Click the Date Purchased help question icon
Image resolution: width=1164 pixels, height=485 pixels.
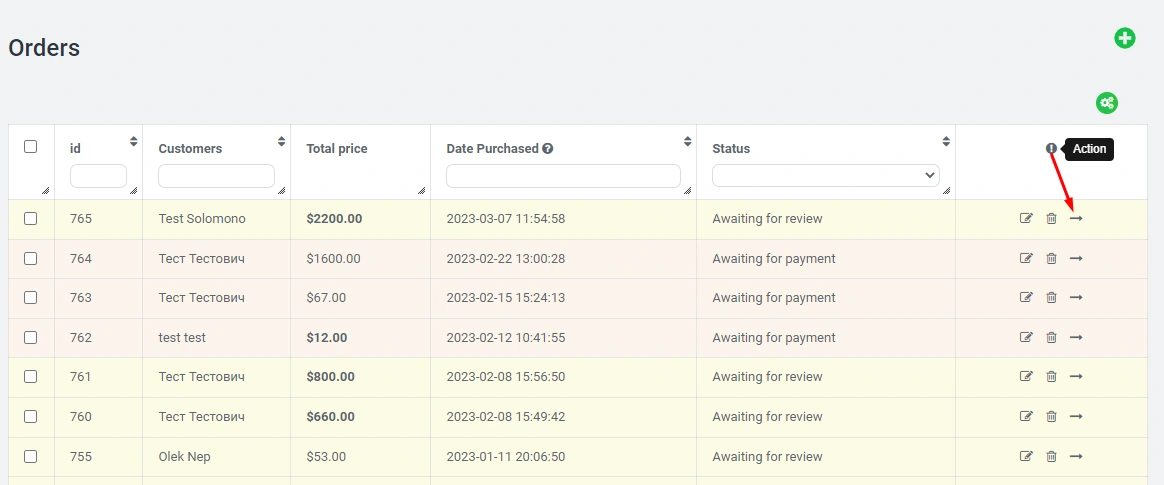coord(548,149)
